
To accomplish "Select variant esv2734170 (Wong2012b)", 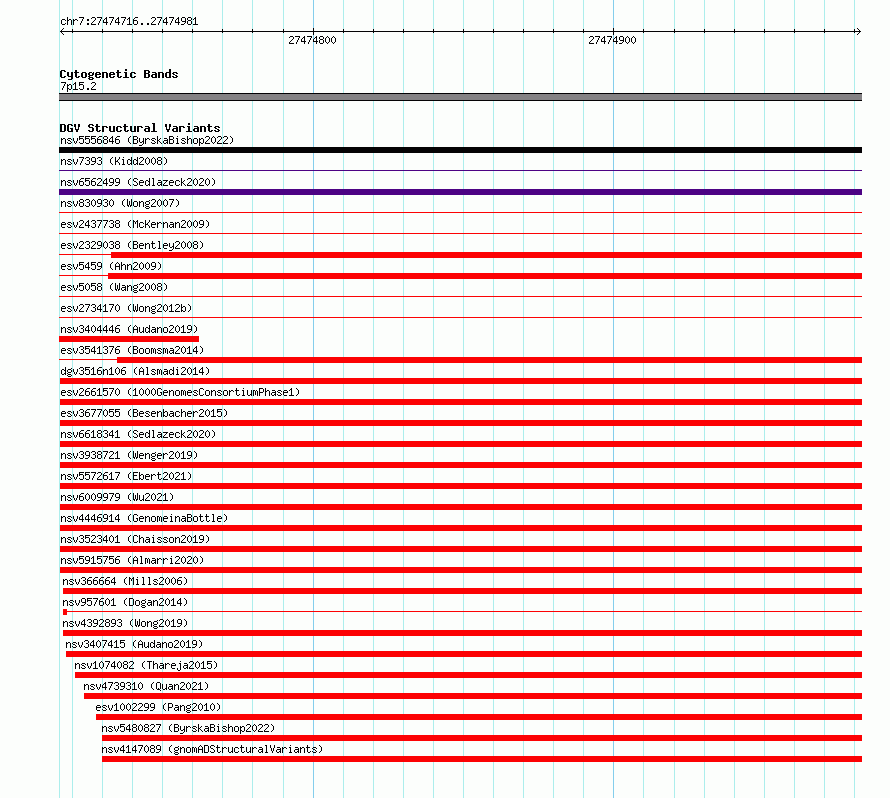I will click(126, 308).
